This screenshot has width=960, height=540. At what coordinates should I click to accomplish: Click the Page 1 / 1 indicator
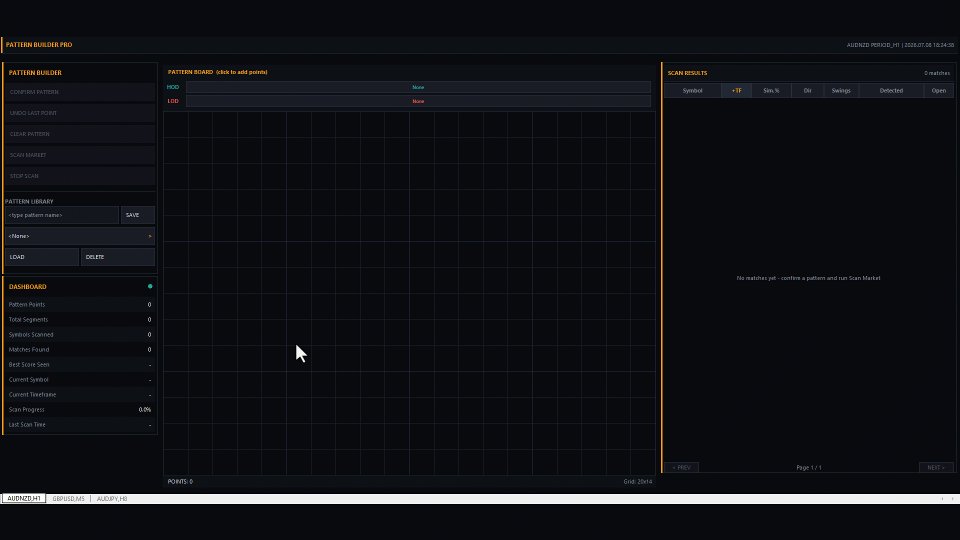point(809,467)
